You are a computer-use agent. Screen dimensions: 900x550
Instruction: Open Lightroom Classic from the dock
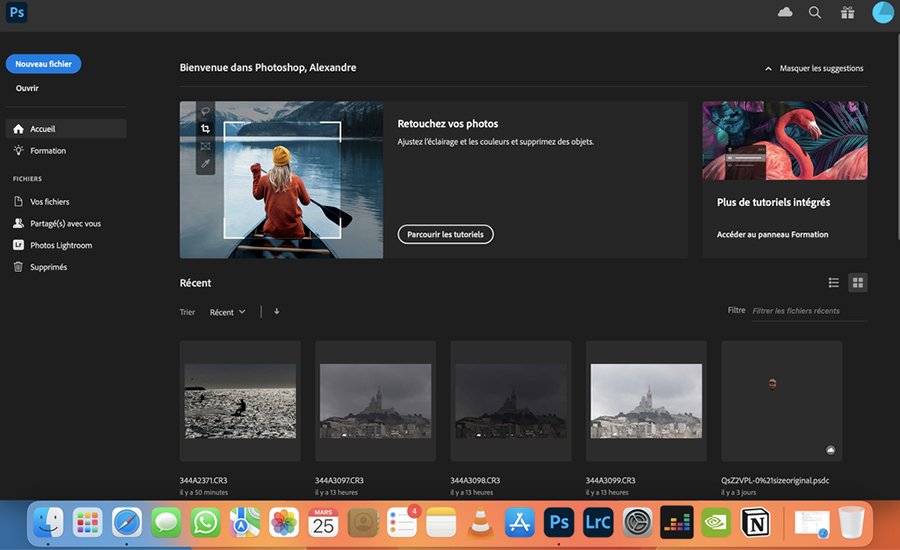click(x=598, y=522)
